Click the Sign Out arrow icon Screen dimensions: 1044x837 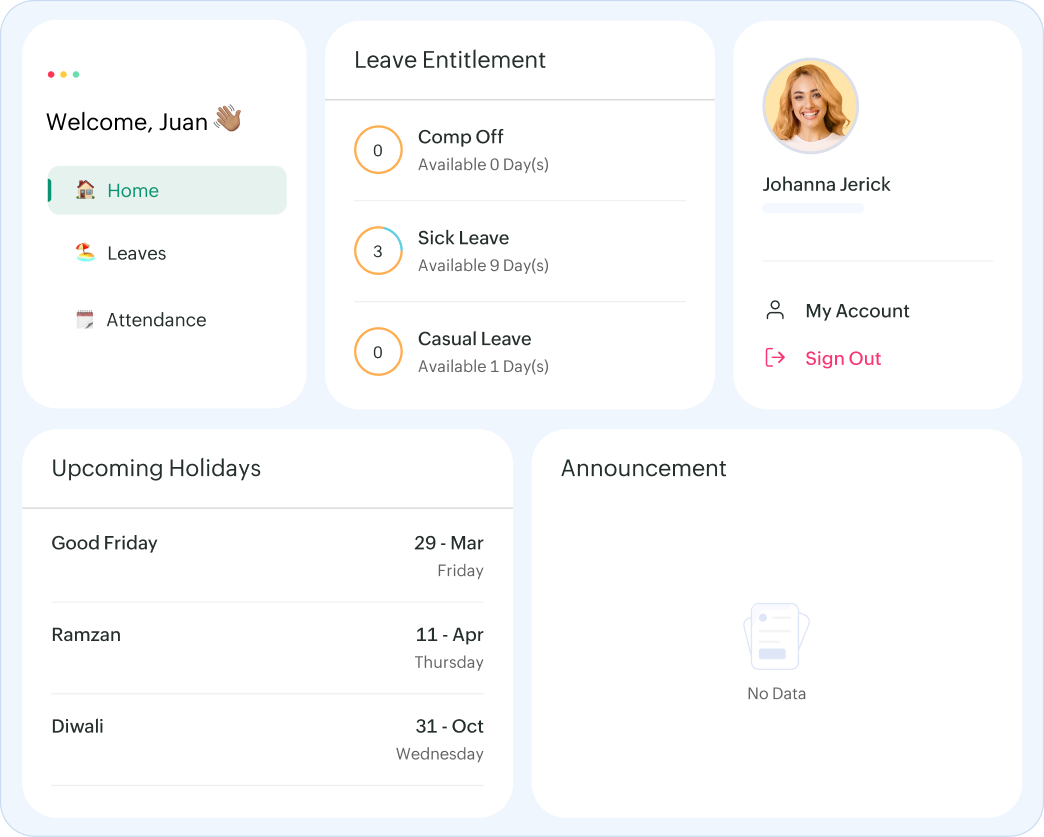click(x=775, y=358)
